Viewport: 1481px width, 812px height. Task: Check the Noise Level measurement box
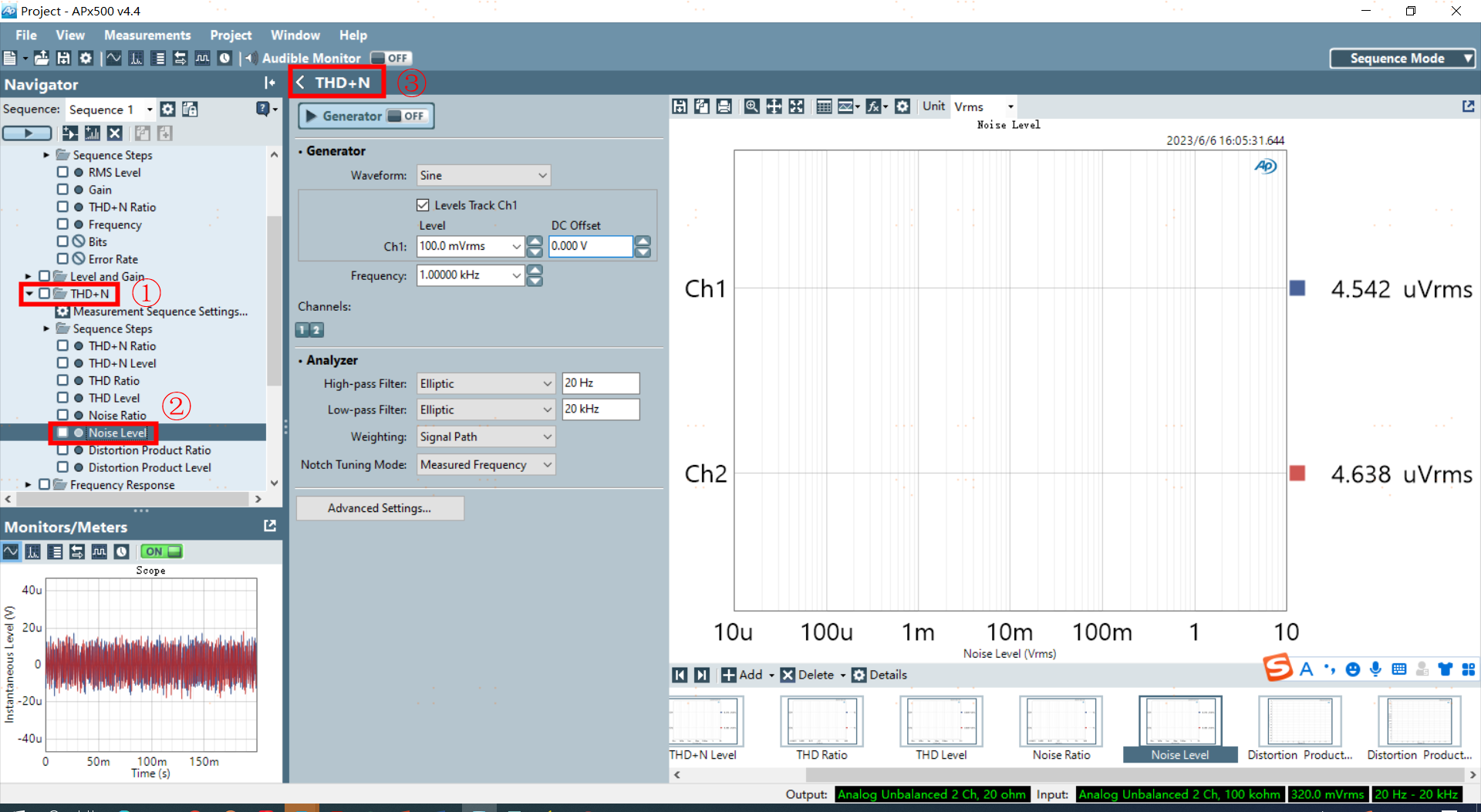62,433
